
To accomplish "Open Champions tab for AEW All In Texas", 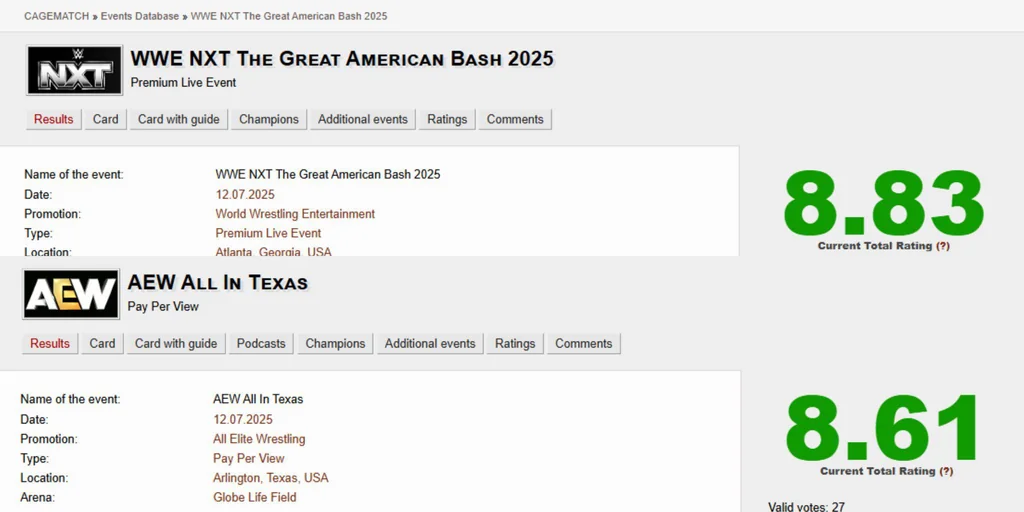I will (x=335, y=344).
